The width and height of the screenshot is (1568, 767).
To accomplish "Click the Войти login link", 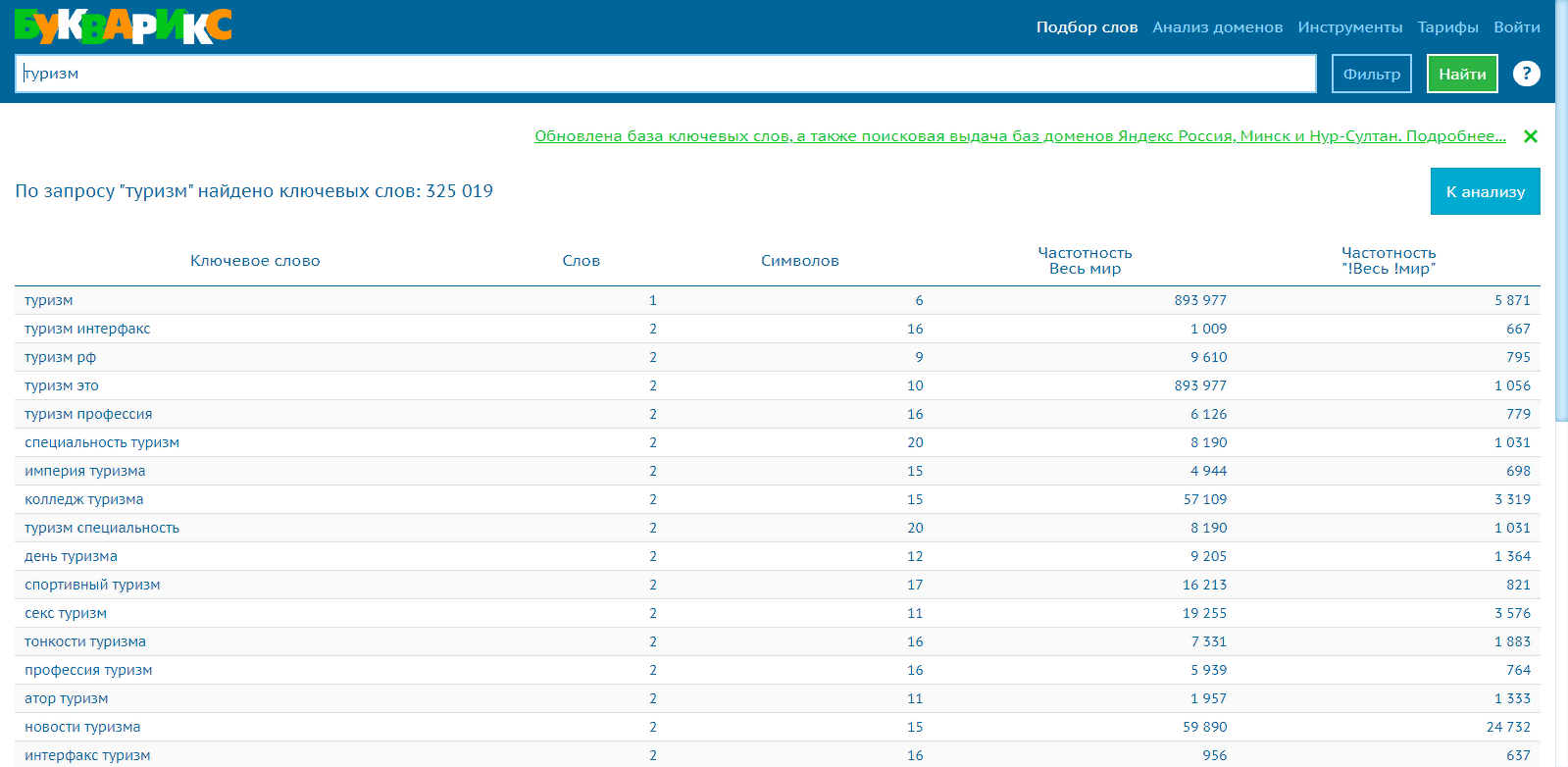I will coord(1516,27).
